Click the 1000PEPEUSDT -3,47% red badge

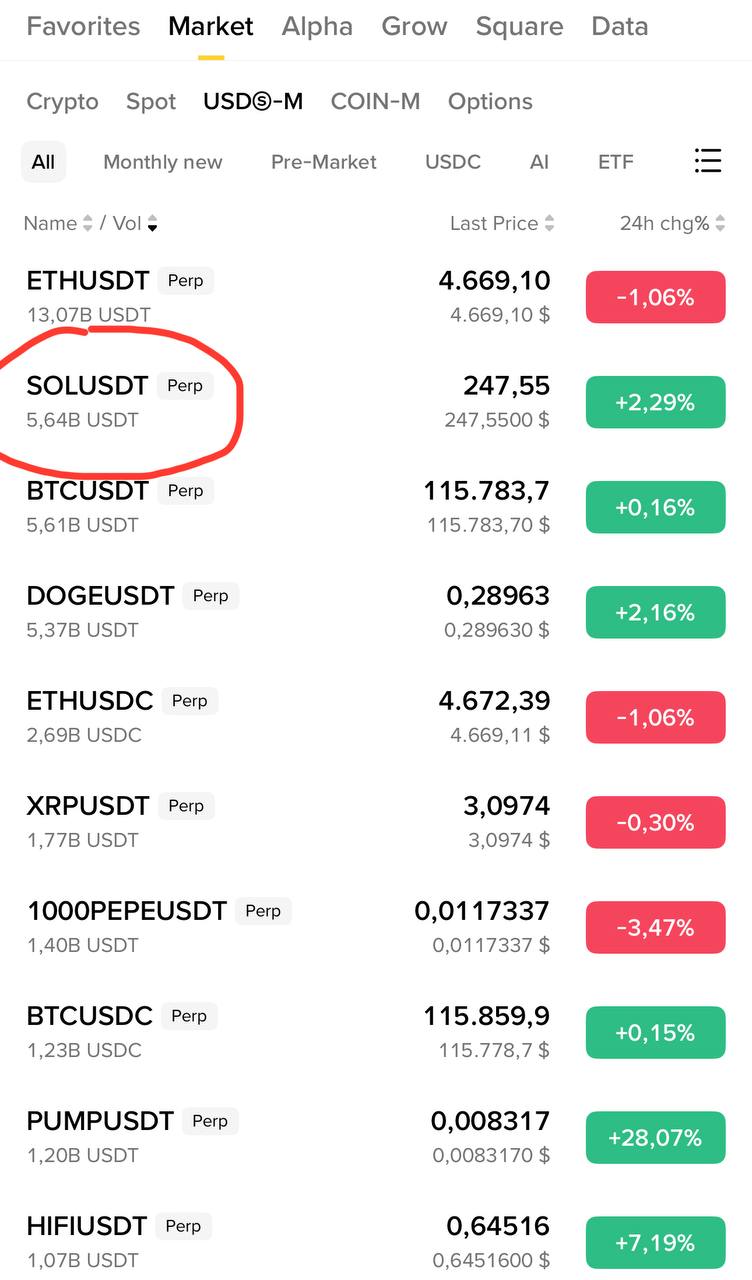click(655, 927)
